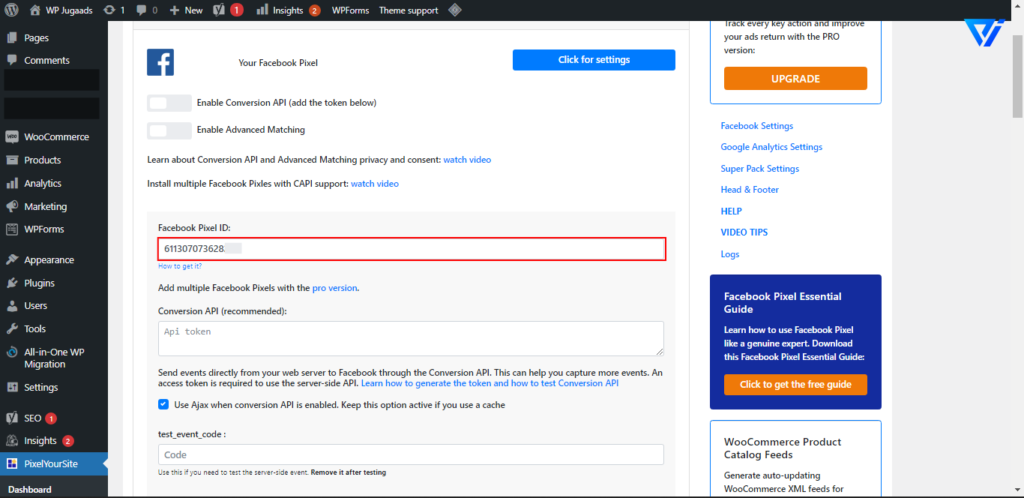Open the updates icon showing 1
The width and height of the screenshot is (1024, 498).
coord(114,10)
